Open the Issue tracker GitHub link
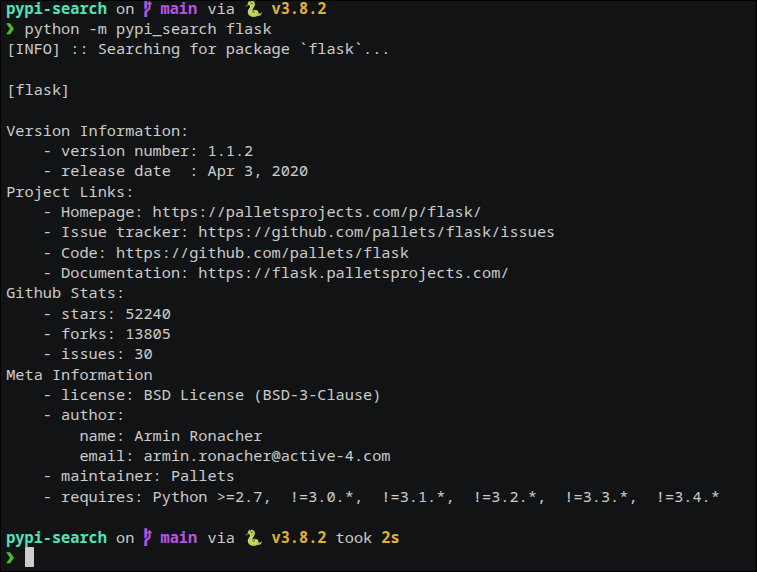This screenshot has width=757, height=572. (x=376, y=232)
